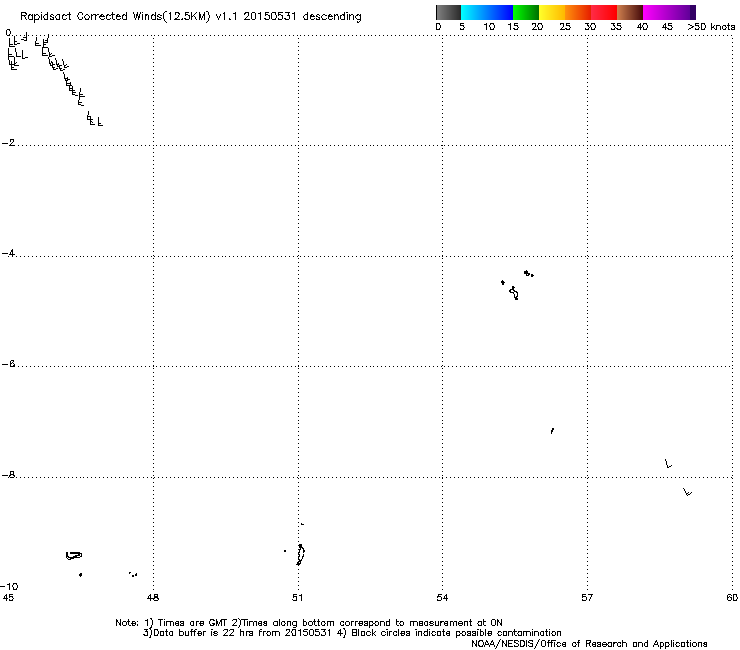Screen dimensions: 740x650
Task: Click the latitude label -10
Action: tap(9, 586)
